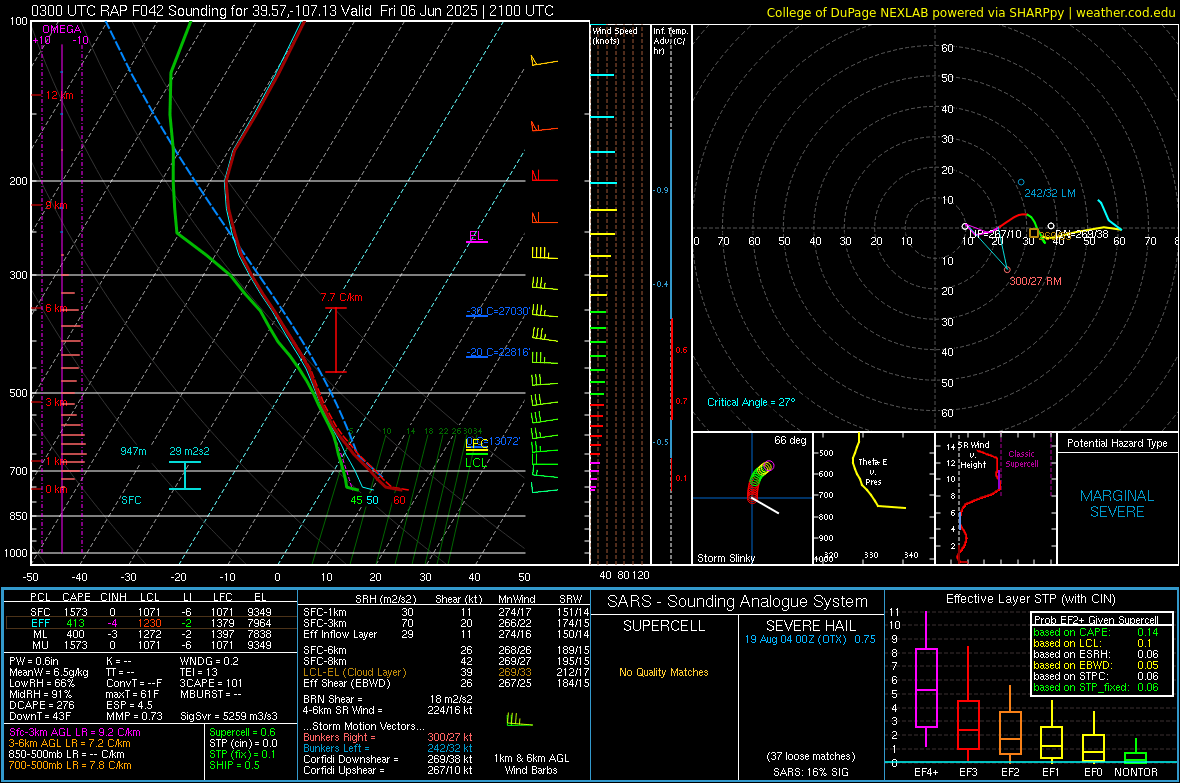Click the Theta-E v. Pres inset label
Screen dimensions: 1180x783
[873, 471]
